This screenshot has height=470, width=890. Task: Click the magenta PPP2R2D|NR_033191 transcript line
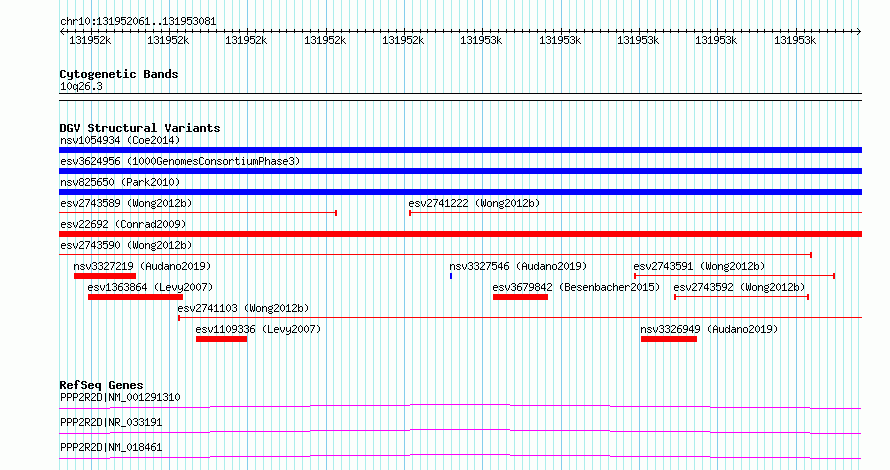460,431
